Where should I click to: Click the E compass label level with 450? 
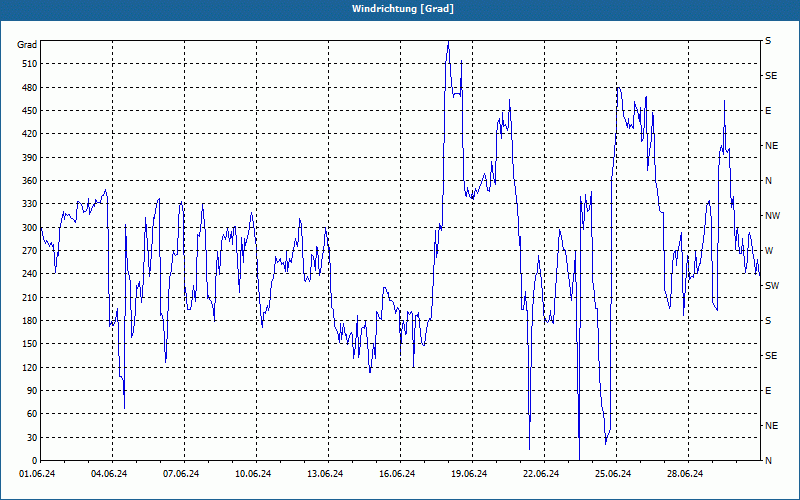click(x=768, y=111)
